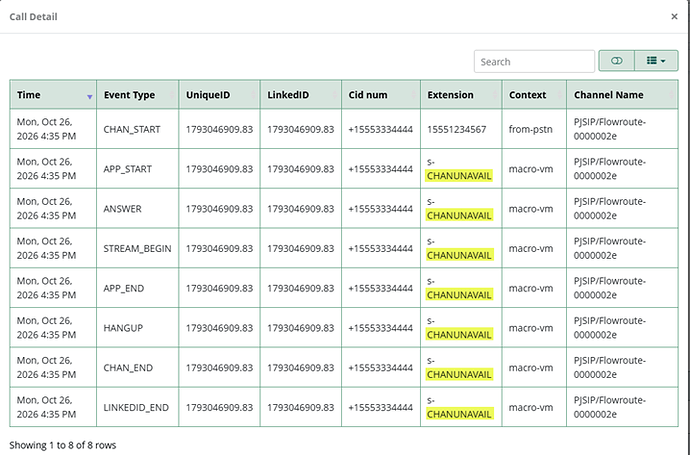Click the Showing 1 to 8 rows text

[62, 445]
